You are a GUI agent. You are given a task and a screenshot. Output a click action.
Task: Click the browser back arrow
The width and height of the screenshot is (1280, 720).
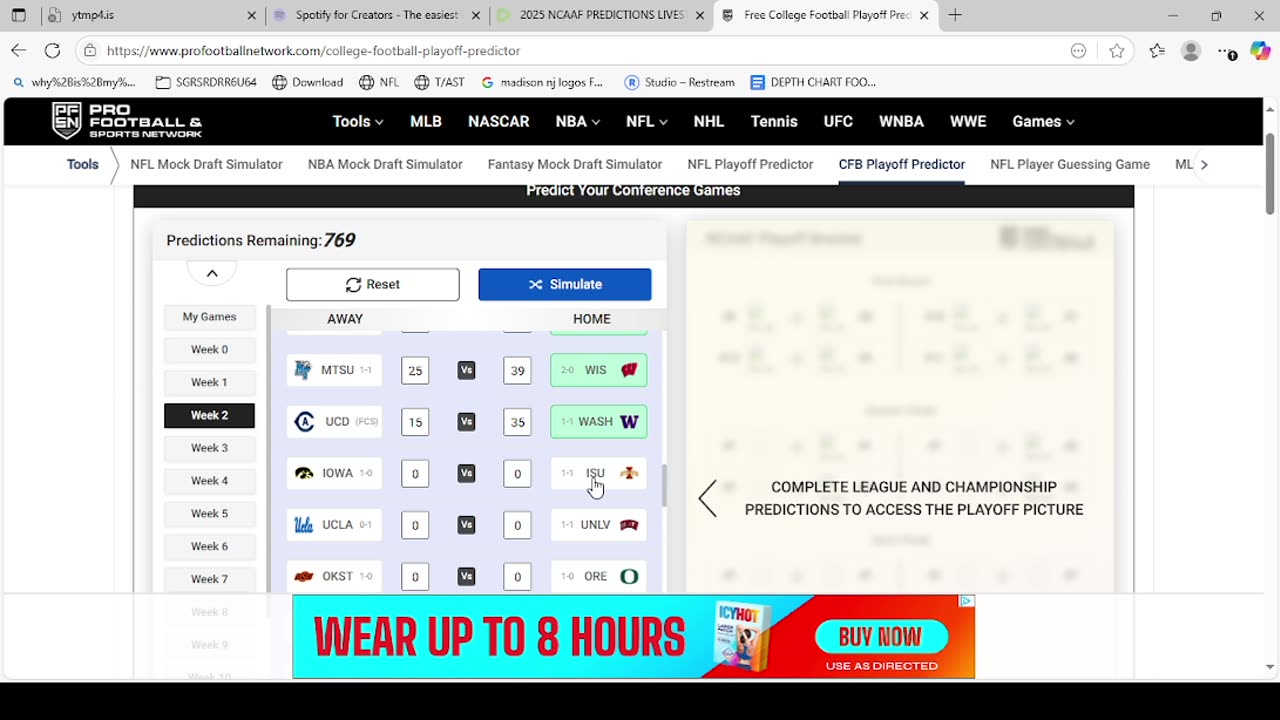click(18, 50)
